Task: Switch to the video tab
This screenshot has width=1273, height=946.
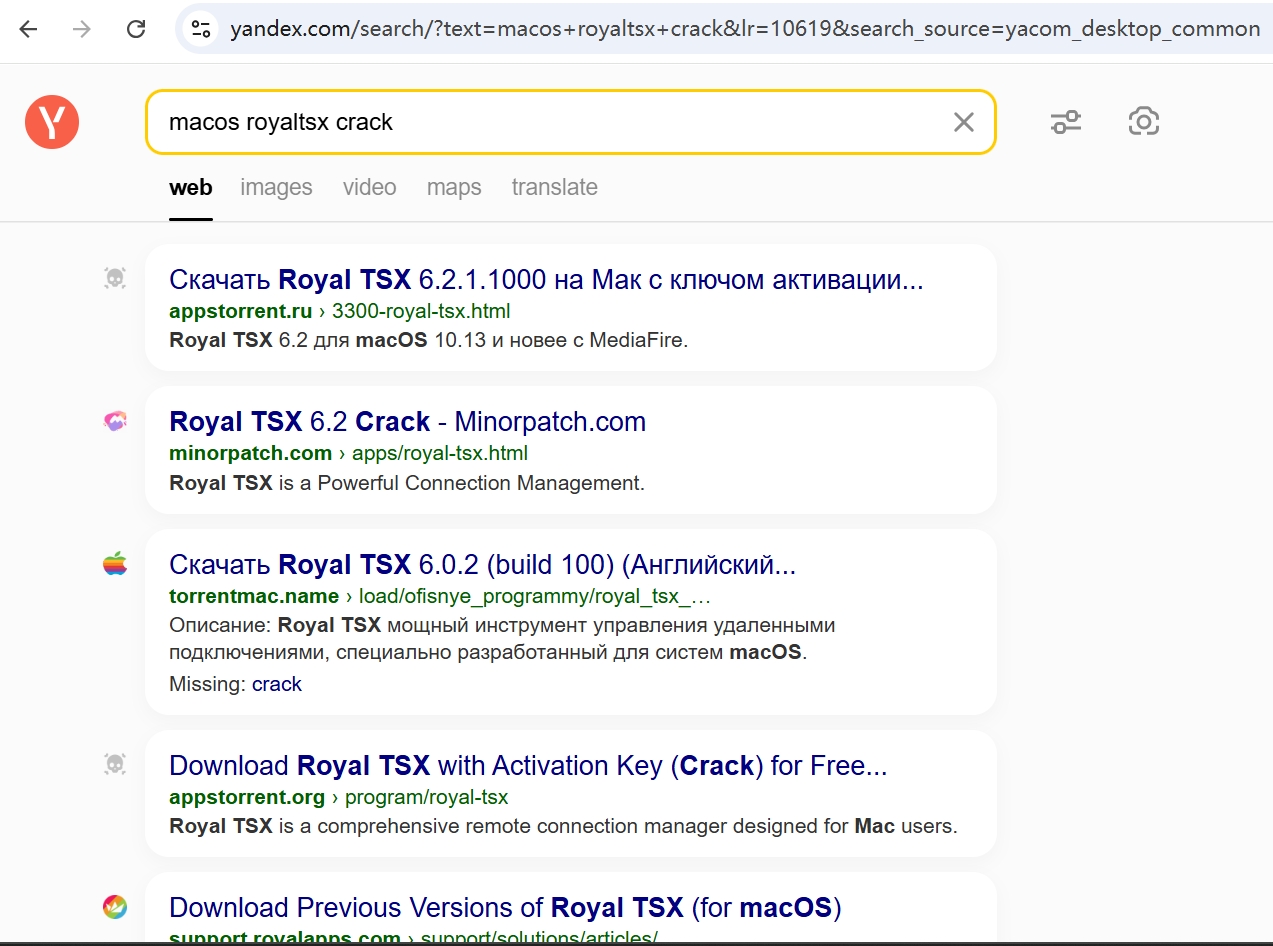Action: (x=369, y=187)
